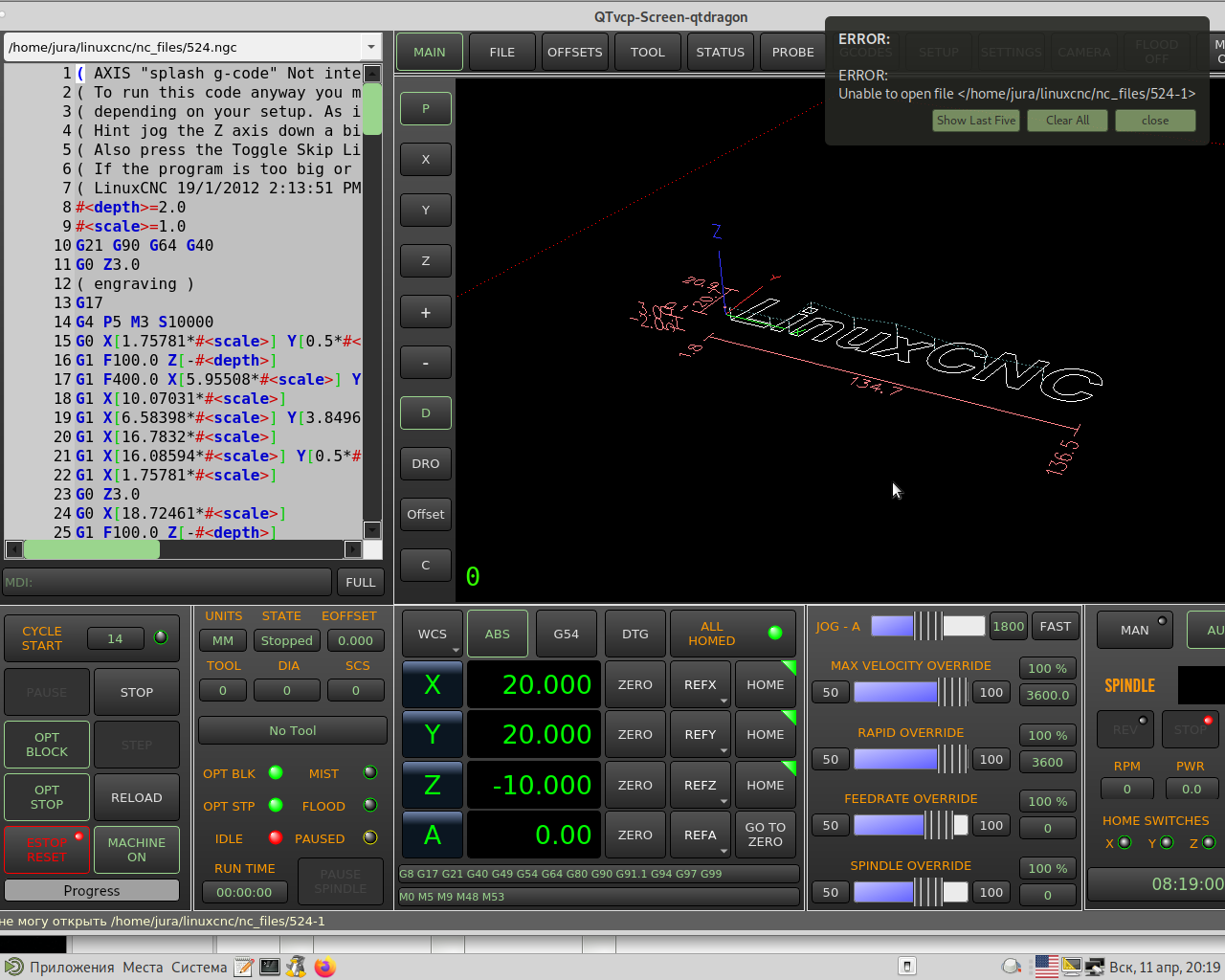The image size is (1225, 980).
Task: Click the STOP program button
Action: [x=137, y=692]
